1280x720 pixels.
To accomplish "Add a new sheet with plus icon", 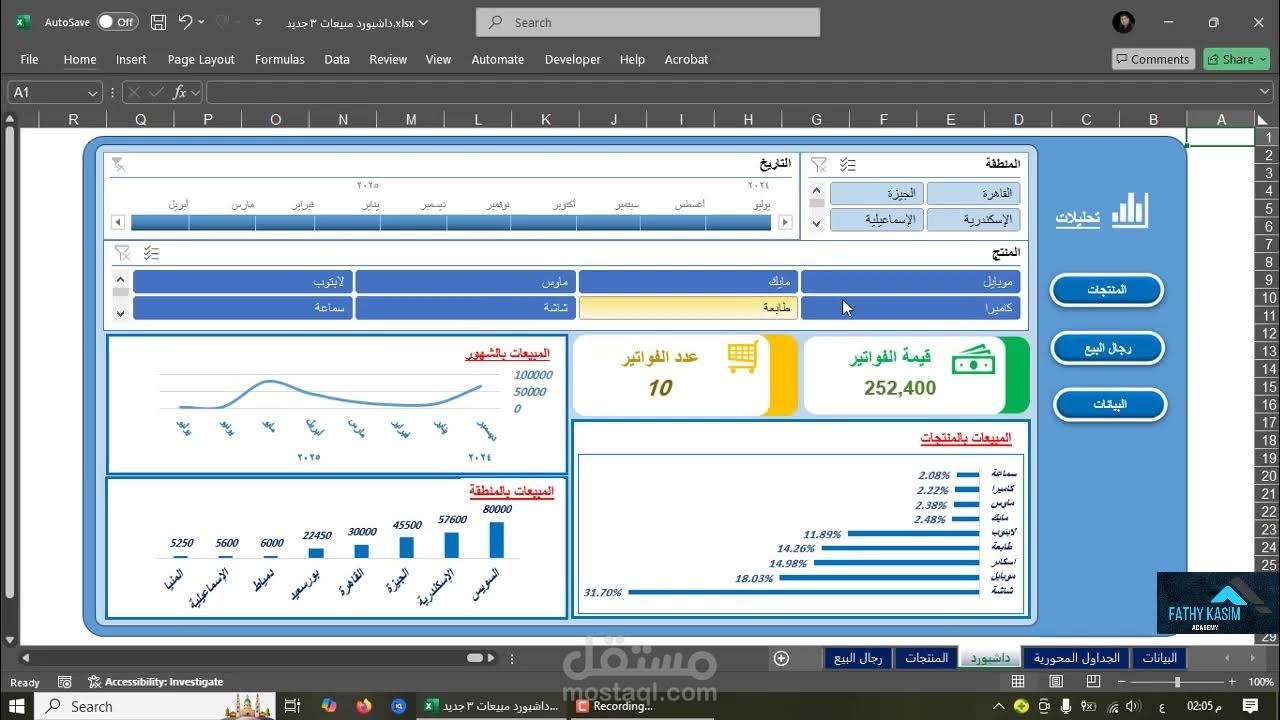I will point(782,658).
